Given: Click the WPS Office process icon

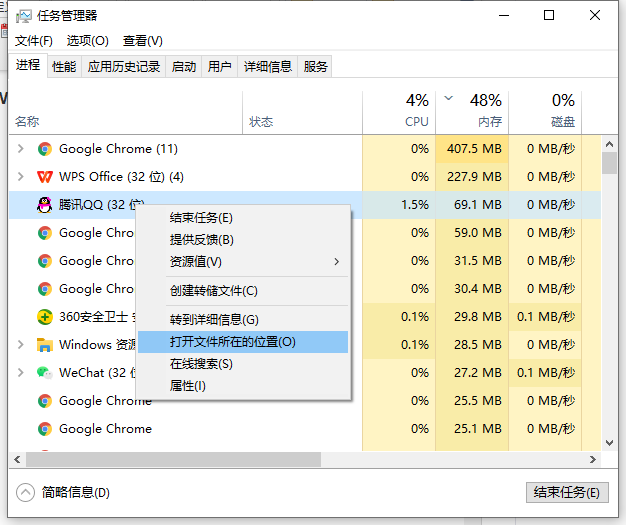Looking at the screenshot, I should click(x=44, y=177).
